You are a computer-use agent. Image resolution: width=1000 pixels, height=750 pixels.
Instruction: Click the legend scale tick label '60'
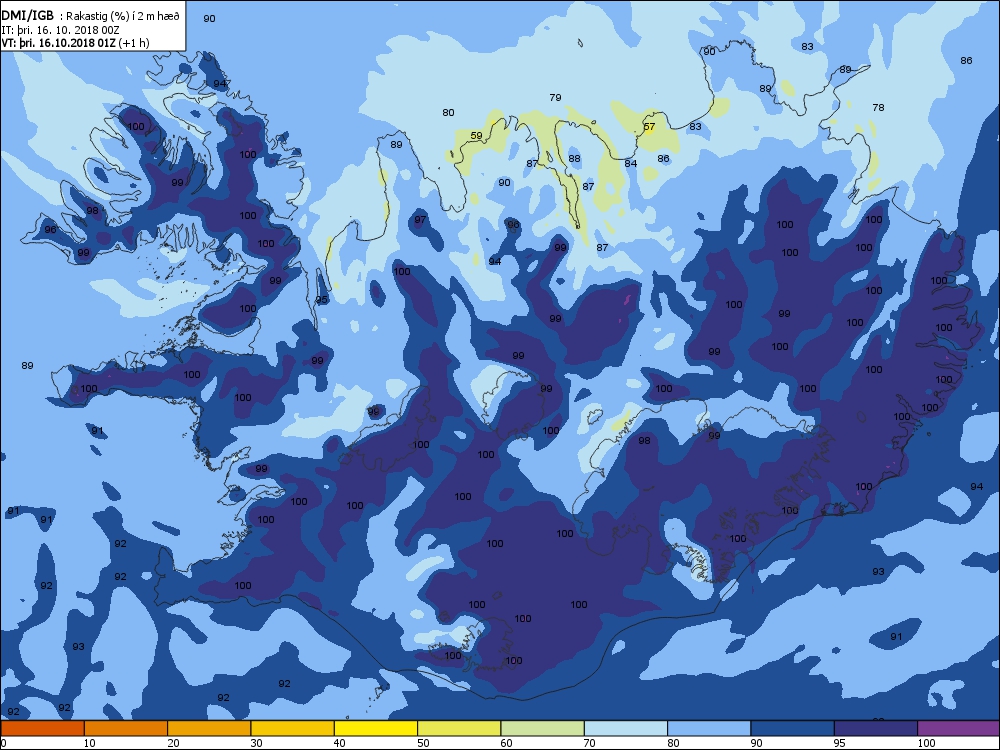tap(507, 743)
